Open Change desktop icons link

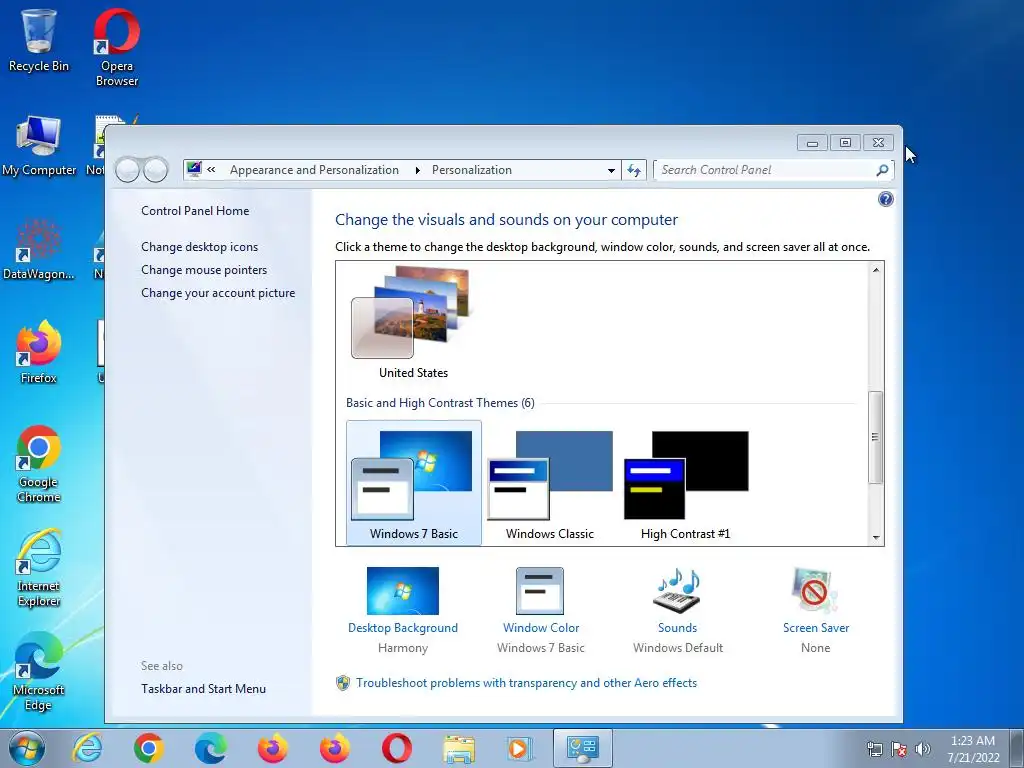pos(199,247)
